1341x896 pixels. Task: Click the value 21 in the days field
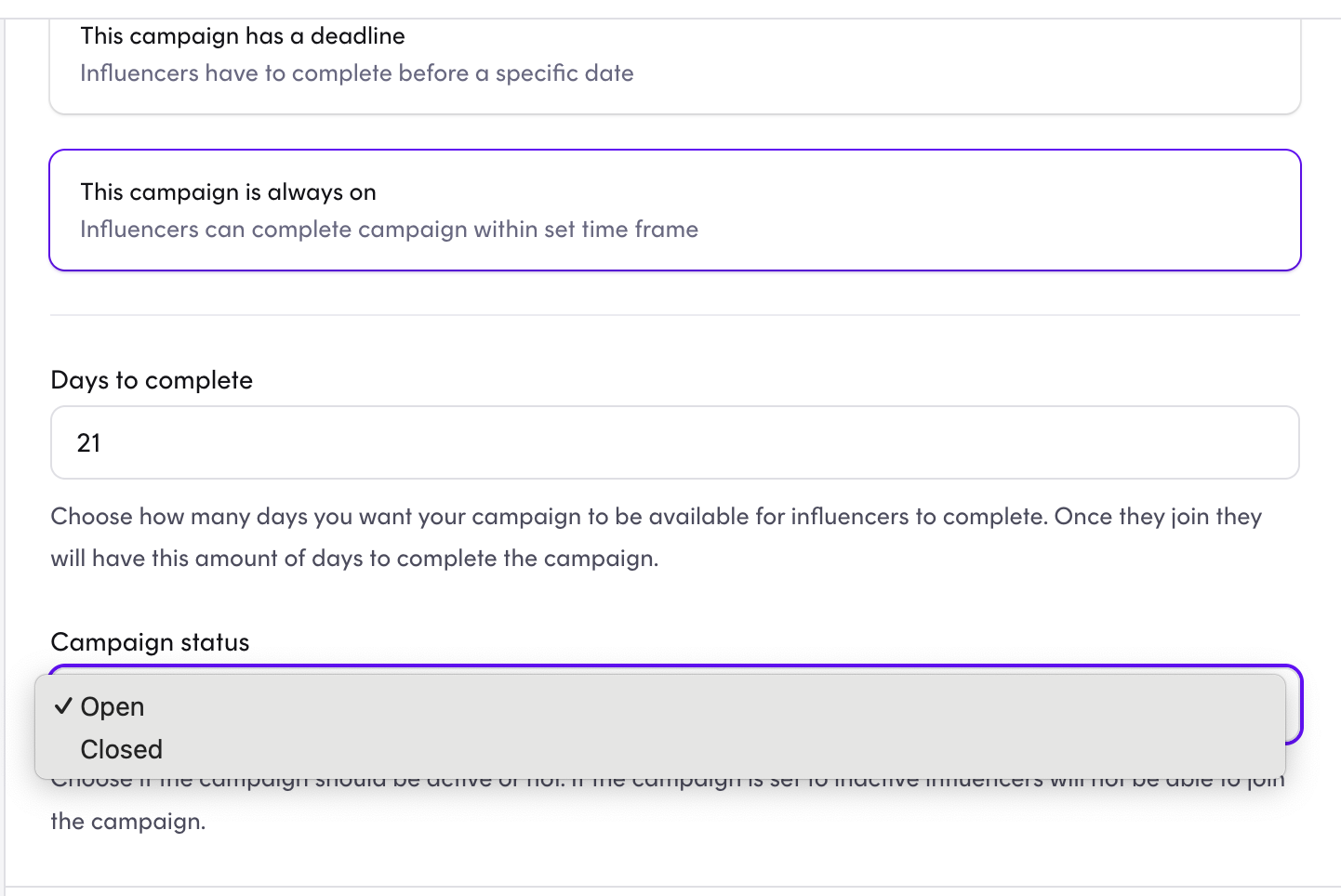tap(89, 443)
